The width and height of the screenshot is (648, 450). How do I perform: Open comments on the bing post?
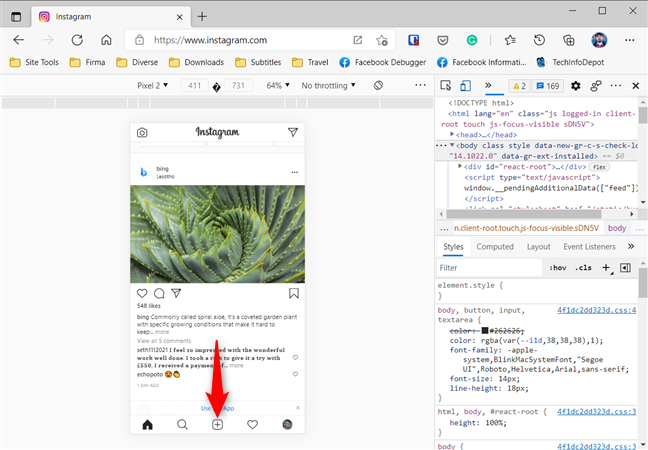pos(159,293)
